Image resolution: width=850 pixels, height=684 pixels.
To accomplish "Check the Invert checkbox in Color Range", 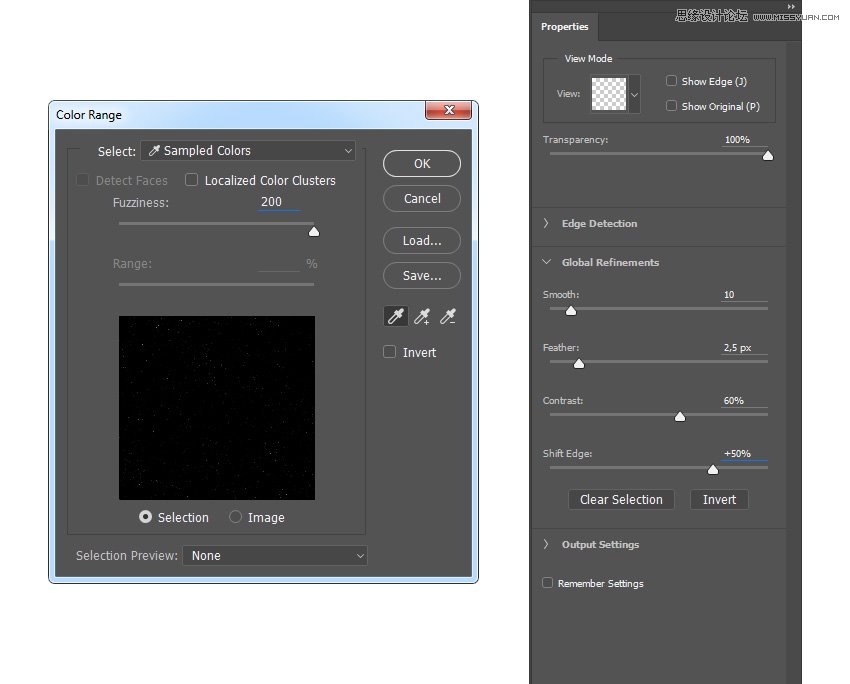I will click(x=389, y=352).
